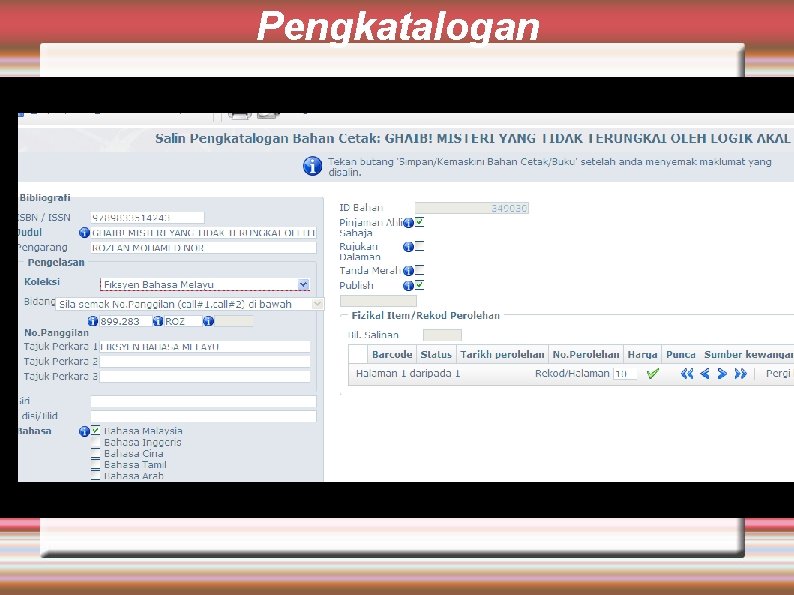Enable the Tanda Merah checkbox
The image size is (794, 595).
[419, 270]
